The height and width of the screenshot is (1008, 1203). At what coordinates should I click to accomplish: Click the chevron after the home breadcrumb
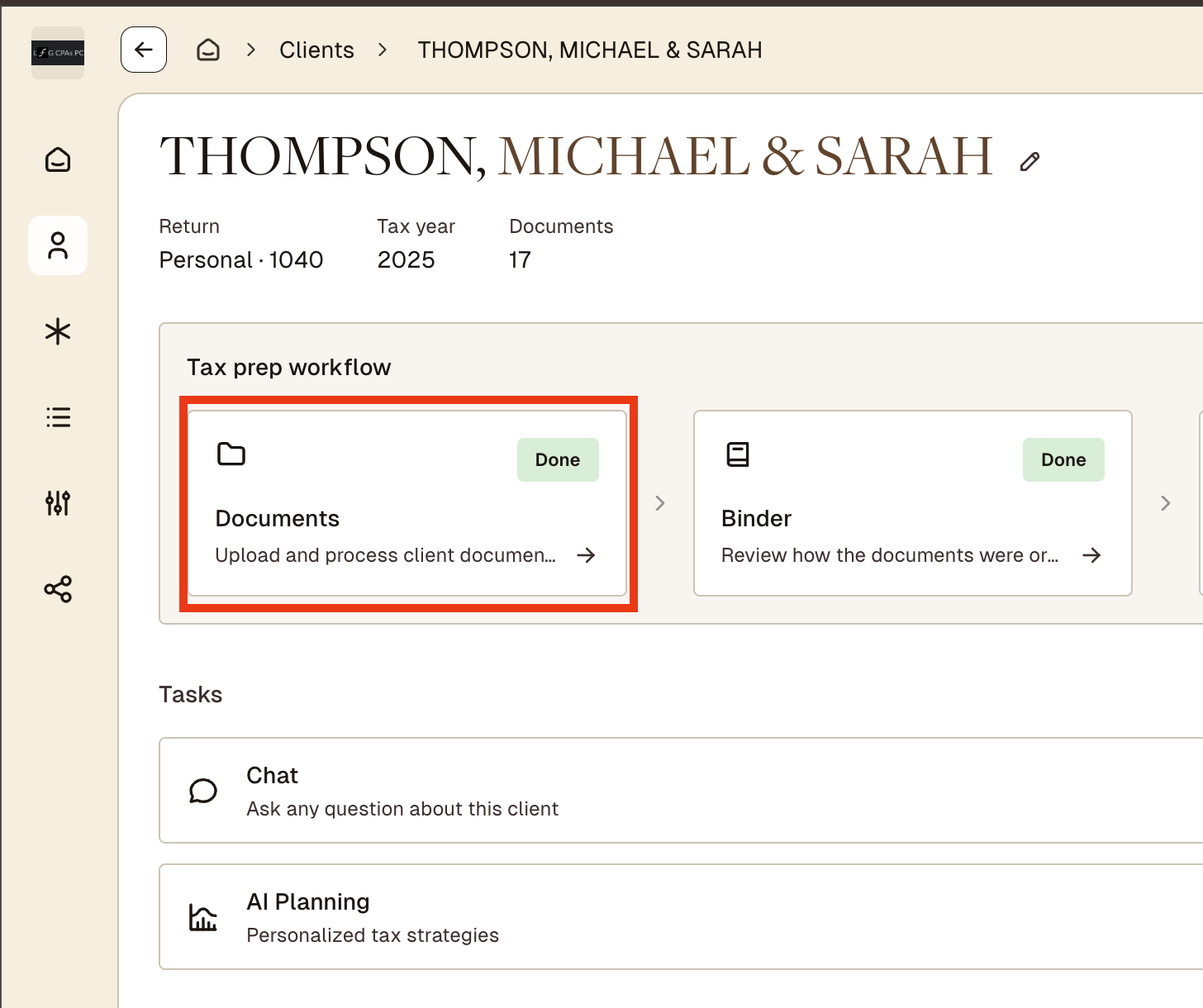tap(251, 50)
